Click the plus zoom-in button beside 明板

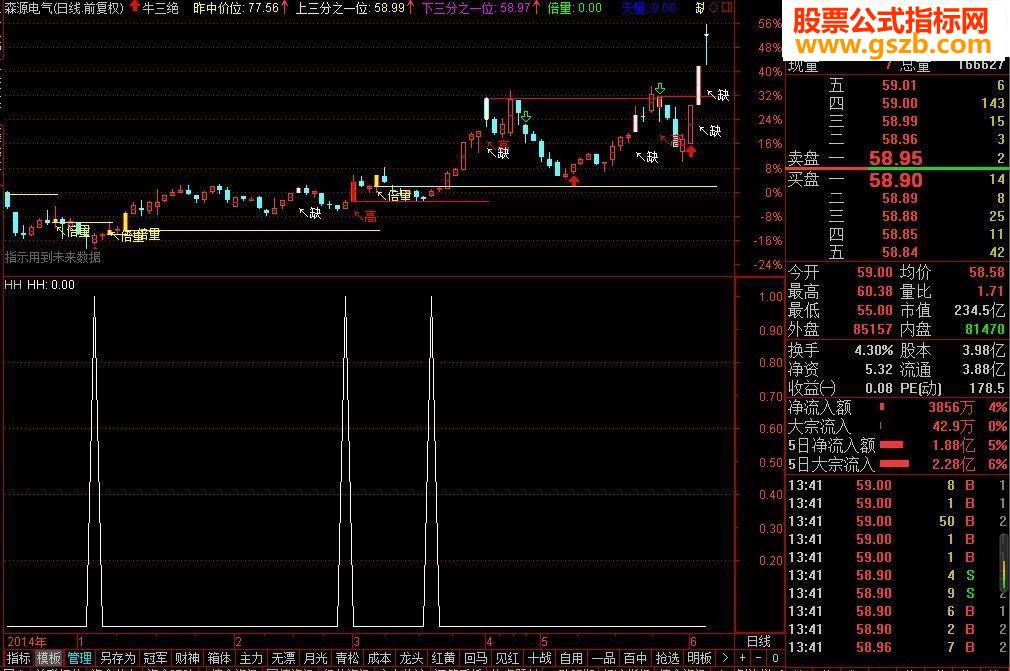(x=743, y=658)
